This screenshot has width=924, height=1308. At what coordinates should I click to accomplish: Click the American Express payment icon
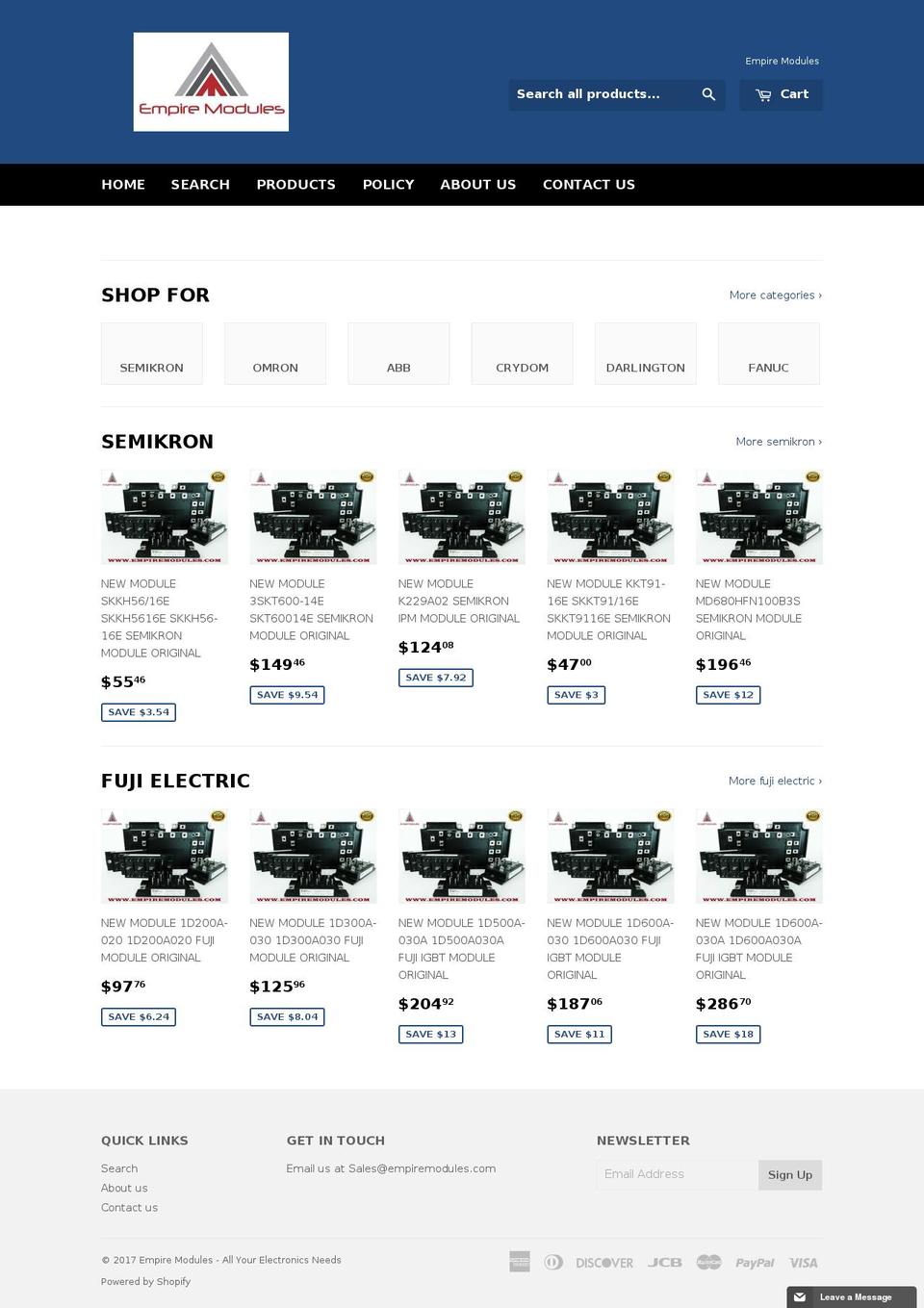519,1262
